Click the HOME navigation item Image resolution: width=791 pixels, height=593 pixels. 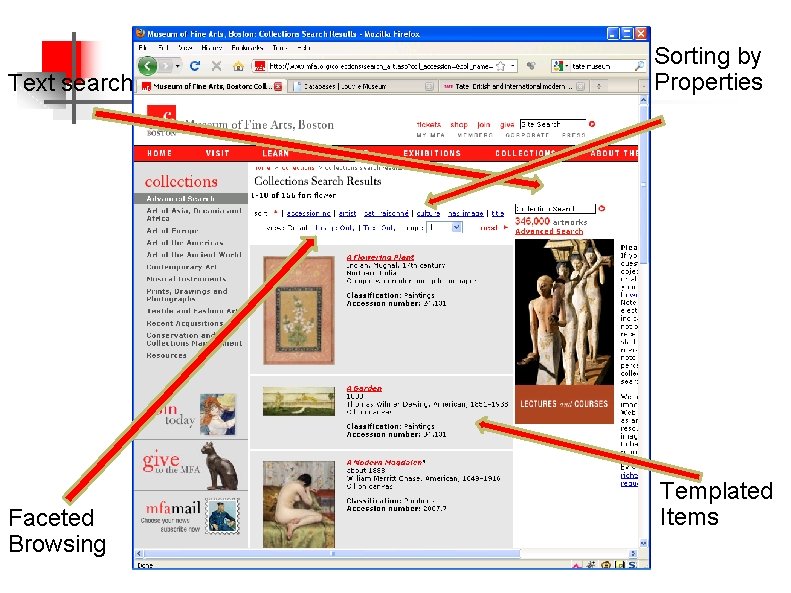tap(159, 153)
